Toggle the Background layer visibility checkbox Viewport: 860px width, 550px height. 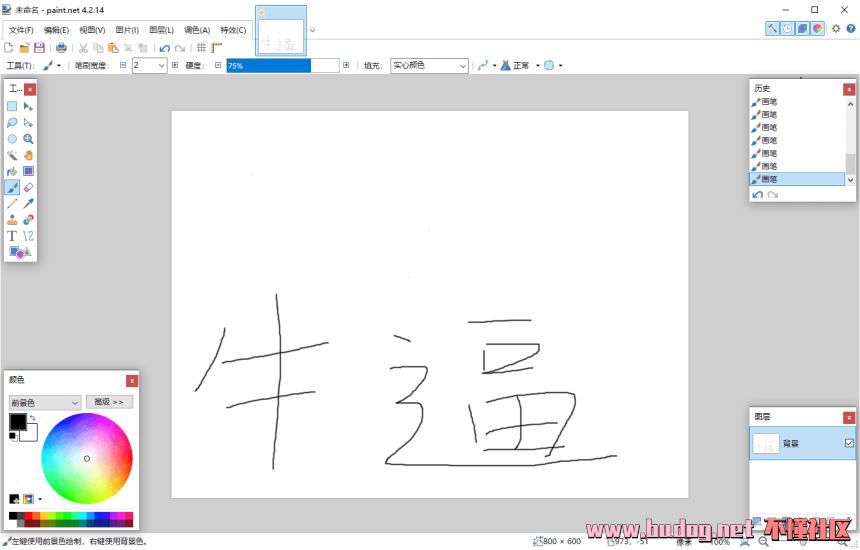849,443
